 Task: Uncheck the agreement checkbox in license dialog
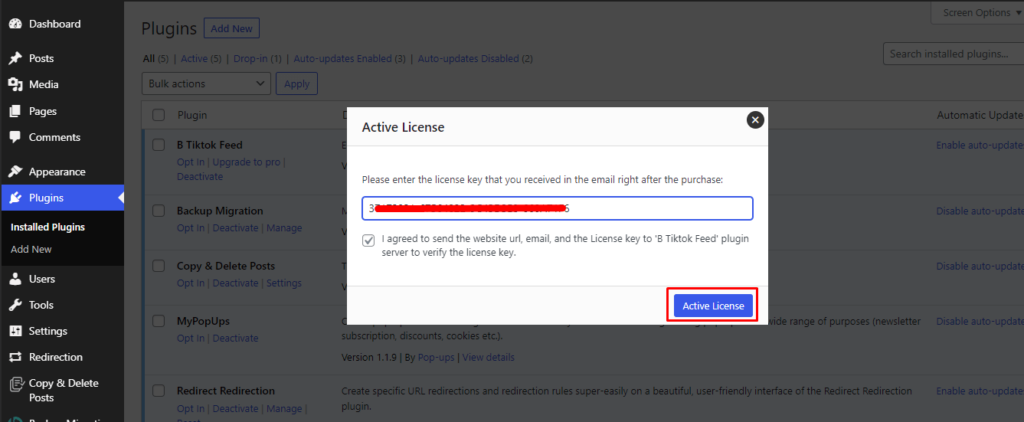(x=369, y=240)
